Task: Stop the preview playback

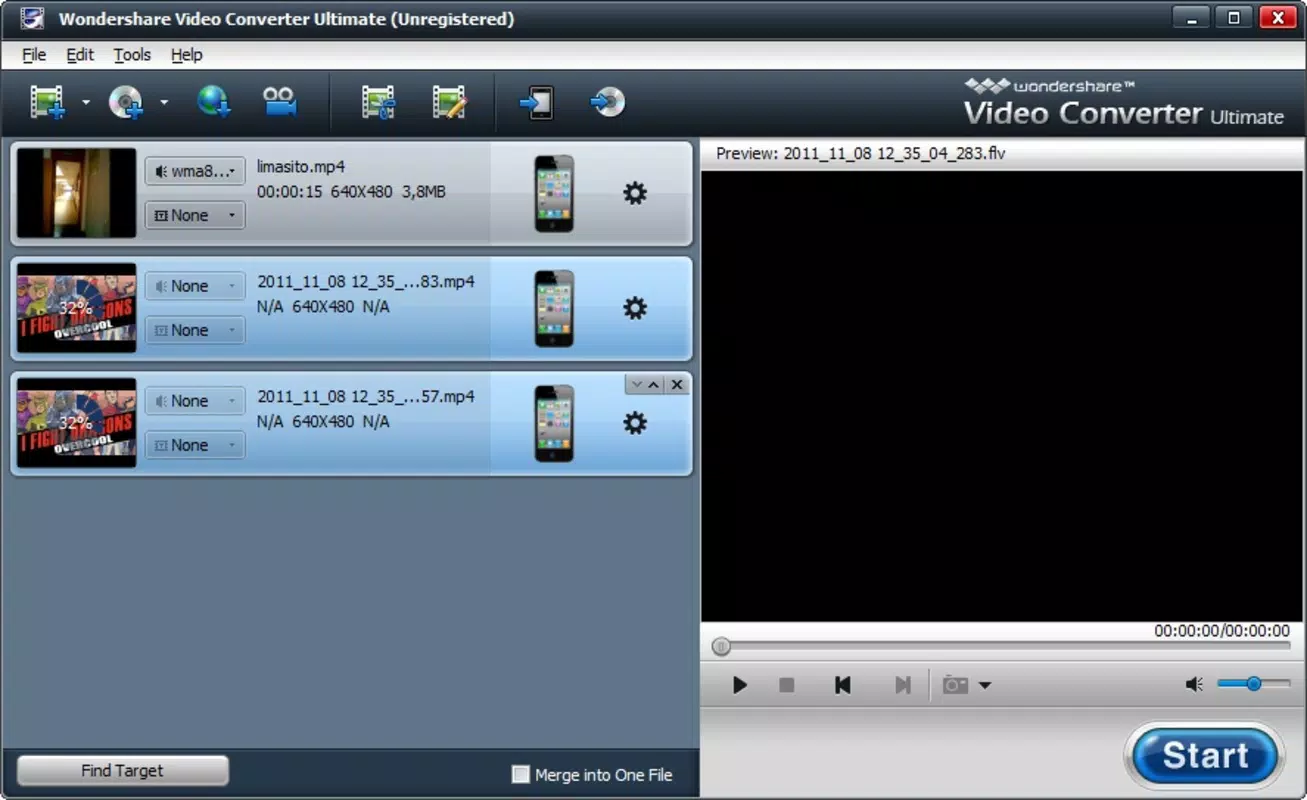Action: (x=787, y=685)
